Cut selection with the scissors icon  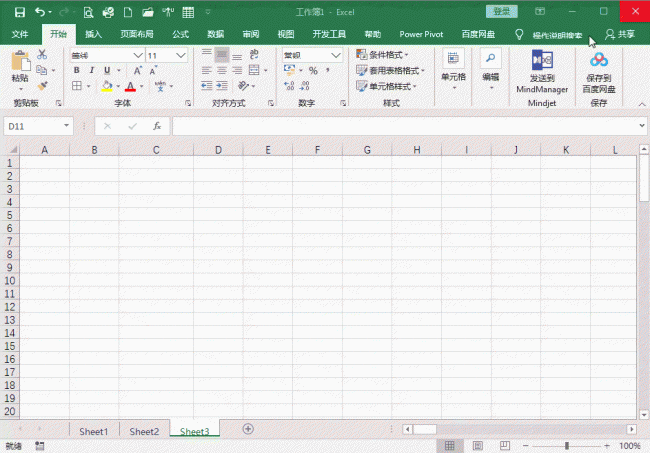tap(42, 54)
